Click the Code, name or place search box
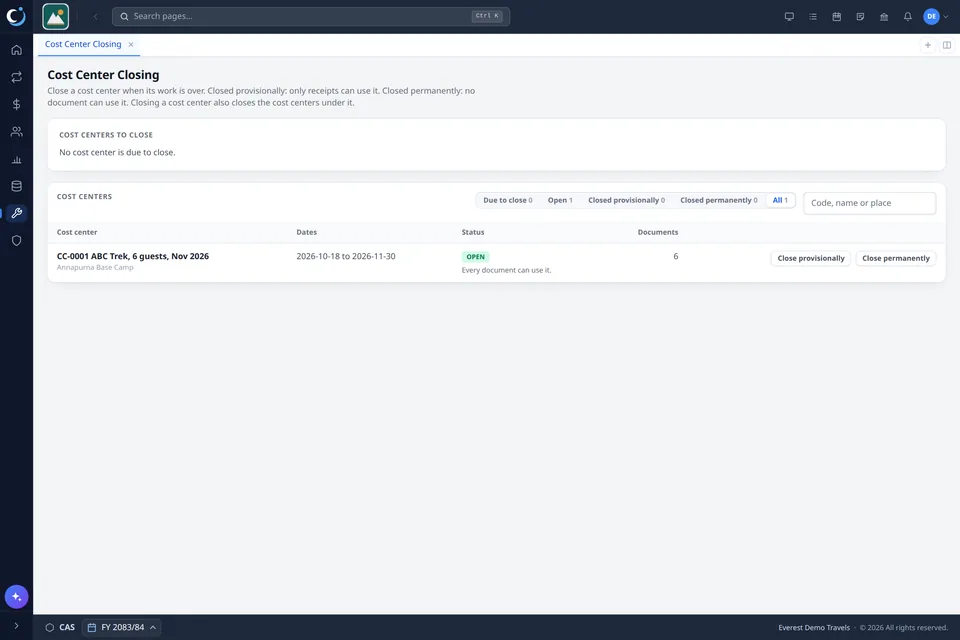The image size is (960, 640). pos(869,203)
